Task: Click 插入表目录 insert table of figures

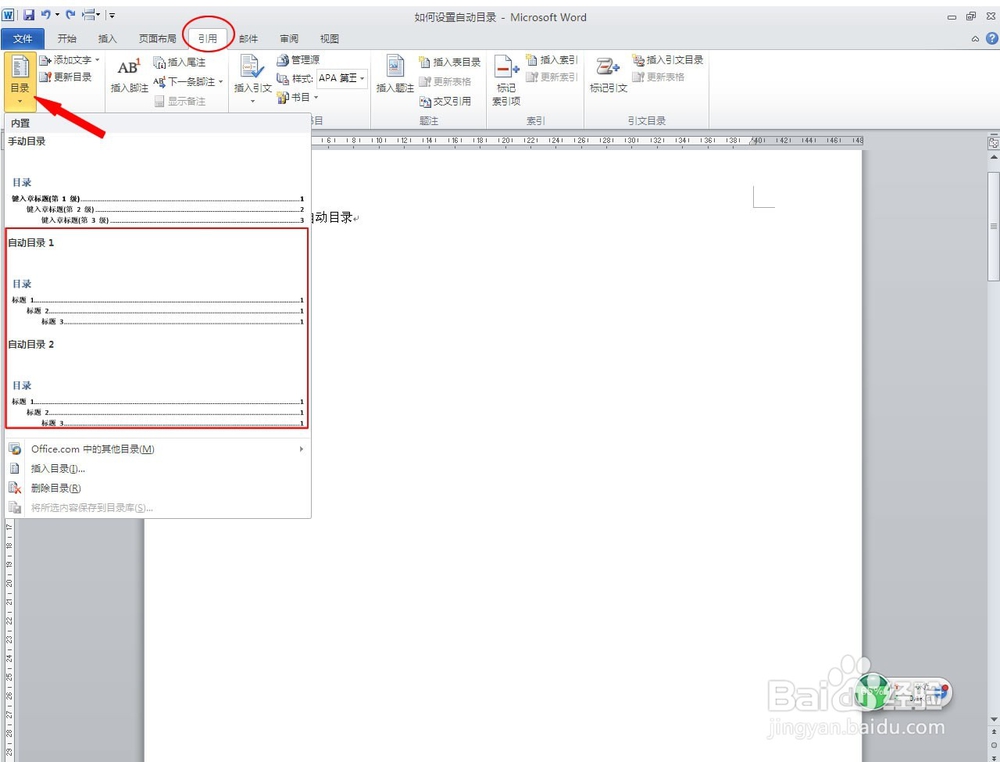Action: coord(450,62)
